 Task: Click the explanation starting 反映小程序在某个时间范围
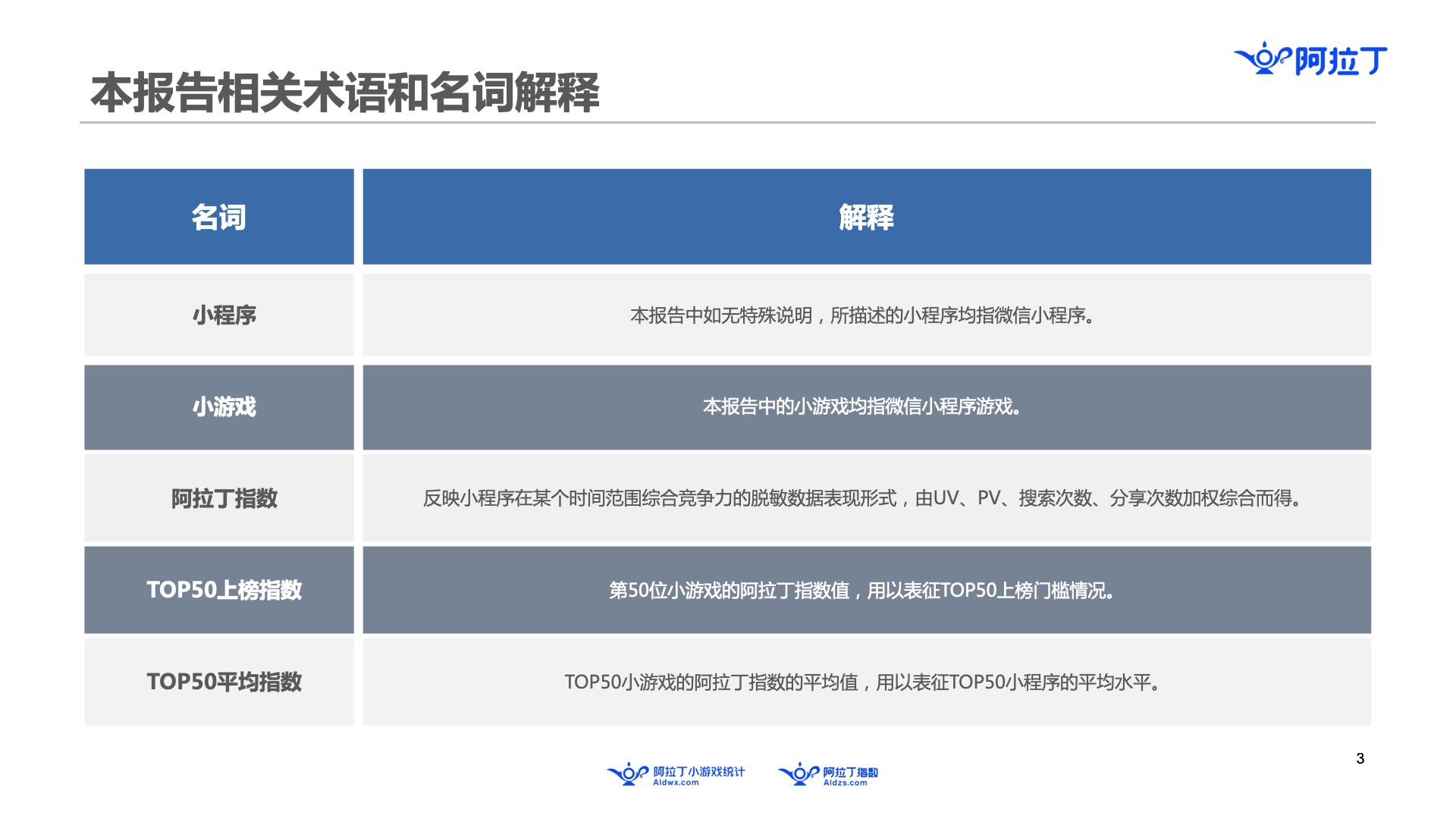pos(867,498)
